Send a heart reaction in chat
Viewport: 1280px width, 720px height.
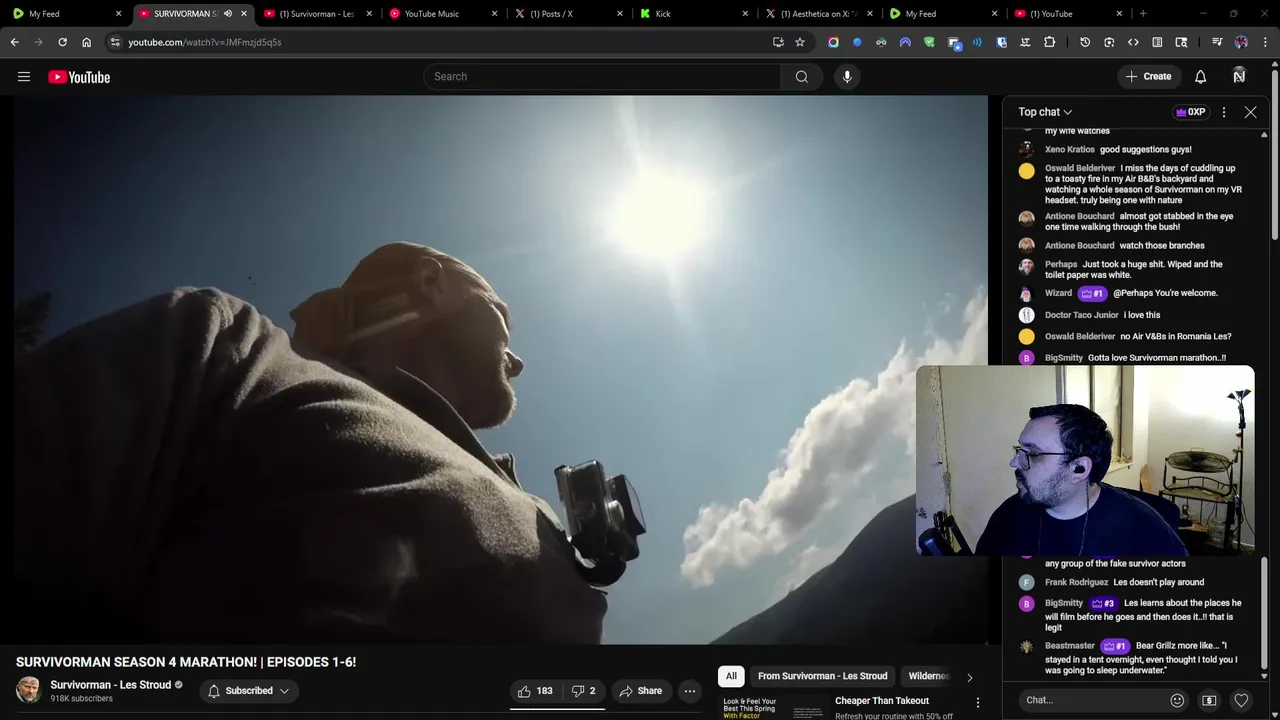(1241, 700)
